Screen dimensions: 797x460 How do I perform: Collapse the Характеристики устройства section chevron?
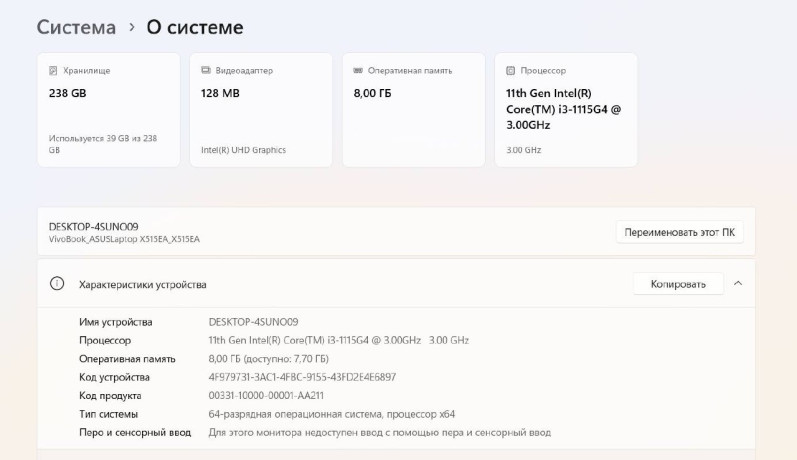[738, 284]
